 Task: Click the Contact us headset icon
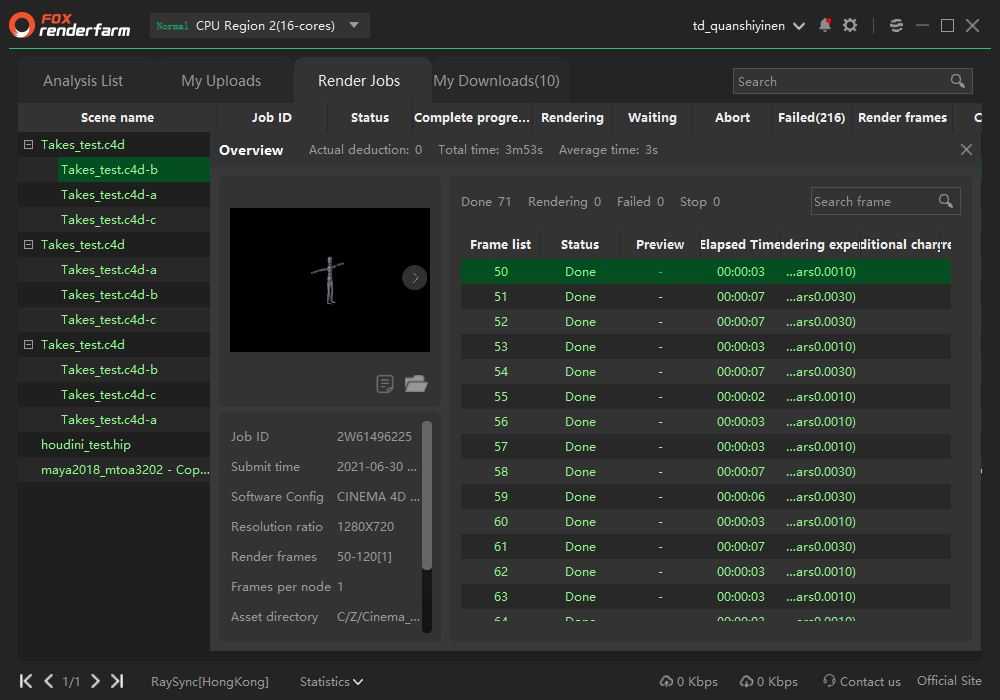pos(829,681)
